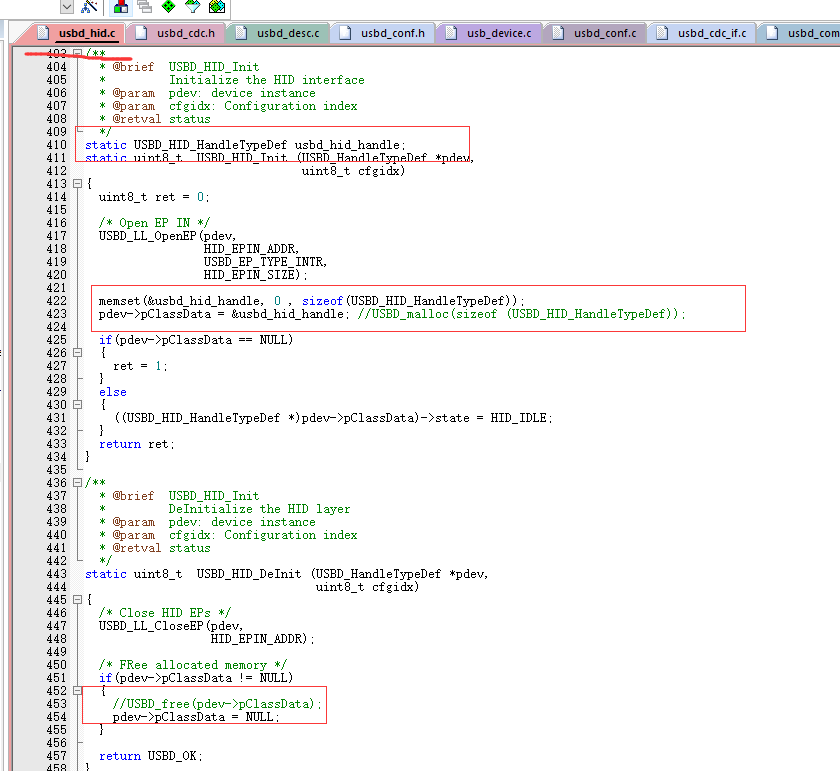Open the small dropdown arrow in the toolbar
The height and width of the screenshot is (771, 840).
click(x=66, y=7)
